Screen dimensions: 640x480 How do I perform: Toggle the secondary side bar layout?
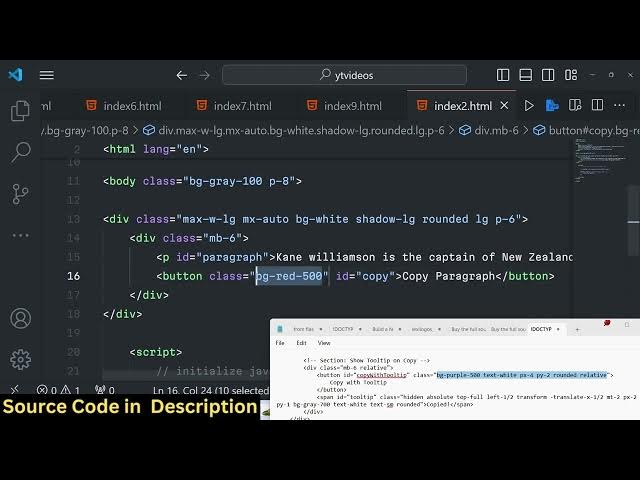[x=548, y=75]
